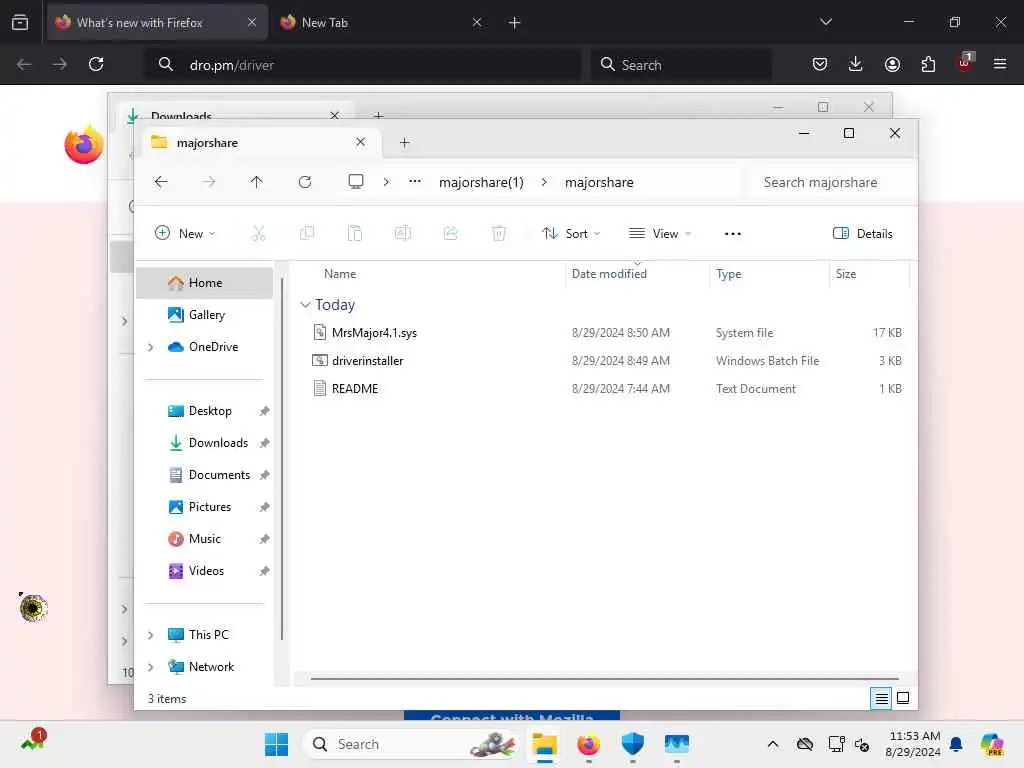
Task: Toggle the Details pane button
Action: coord(863,233)
